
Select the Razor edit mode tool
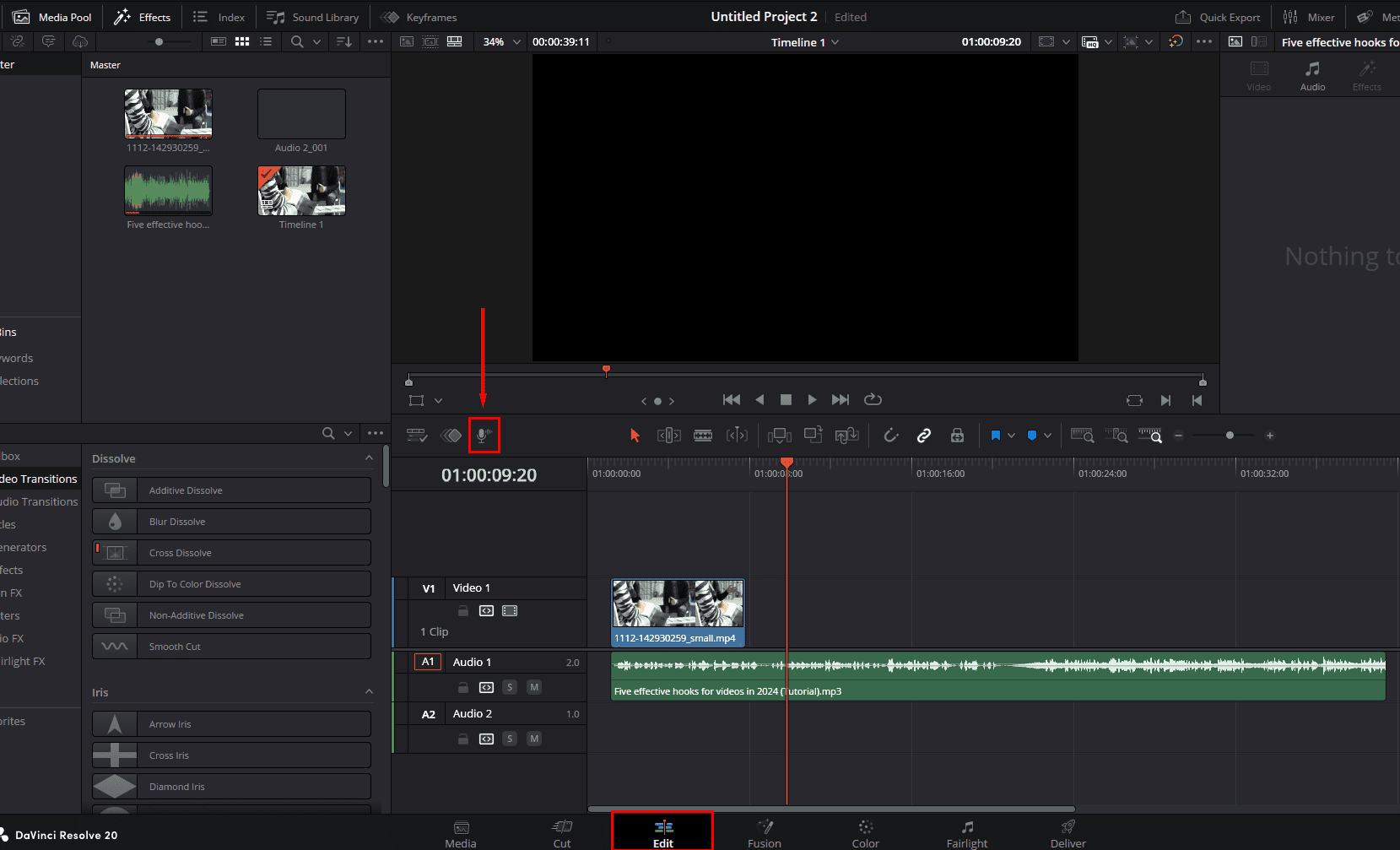pyautogui.click(x=703, y=436)
